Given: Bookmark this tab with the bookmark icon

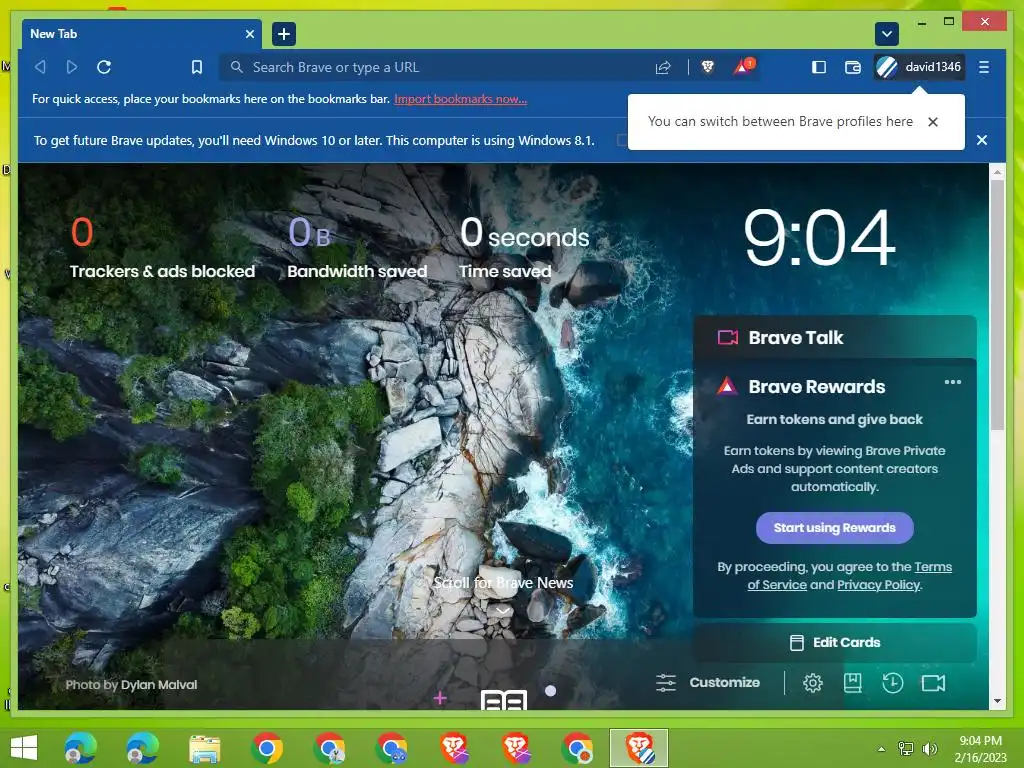Looking at the screenshot, I should (197, 67).
